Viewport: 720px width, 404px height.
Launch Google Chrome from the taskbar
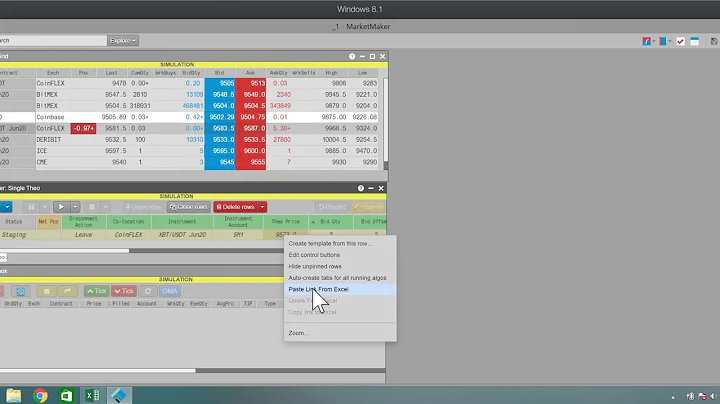[x=40, y=395]
